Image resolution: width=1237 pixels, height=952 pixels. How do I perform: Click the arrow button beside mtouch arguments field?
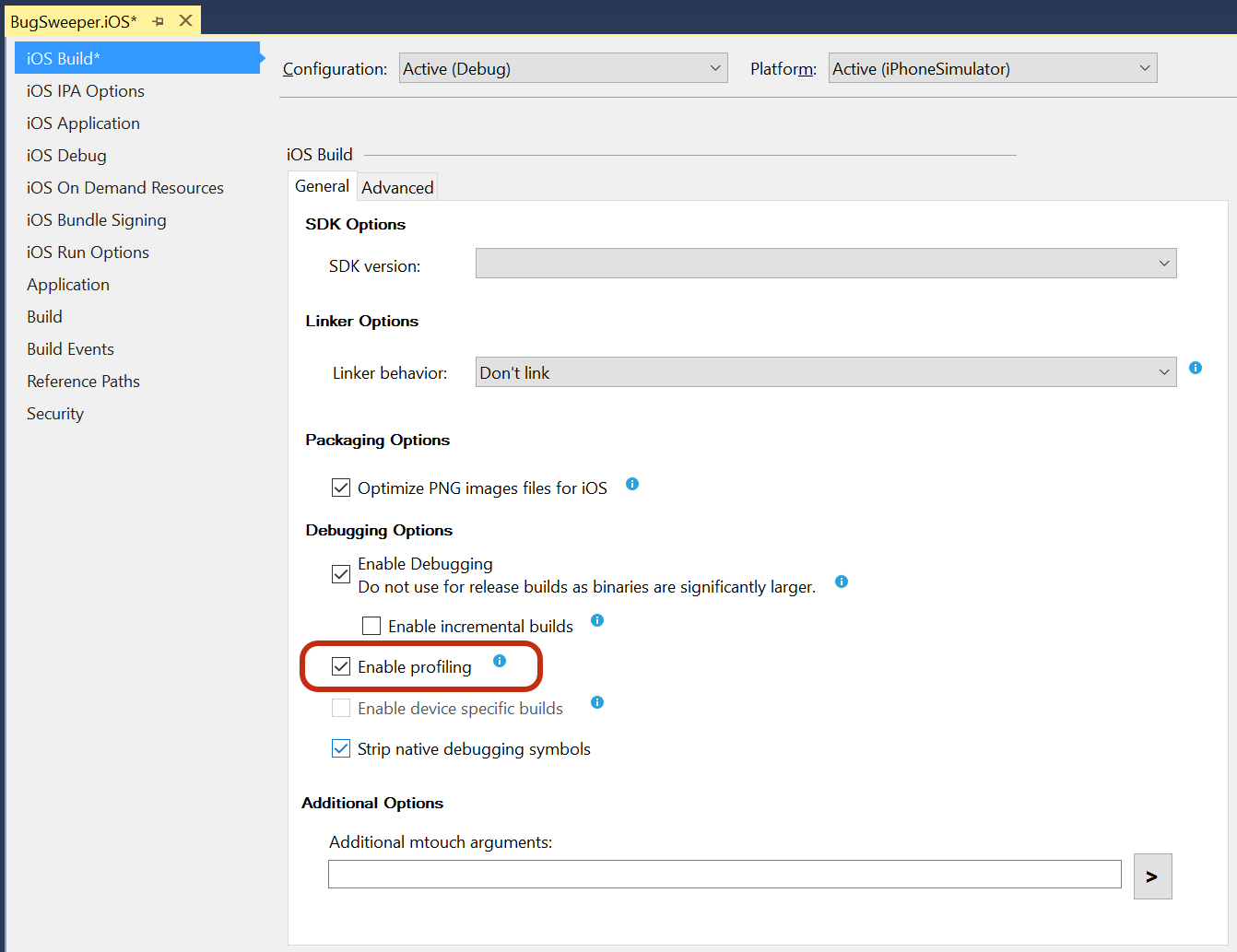pos(1152,876)
